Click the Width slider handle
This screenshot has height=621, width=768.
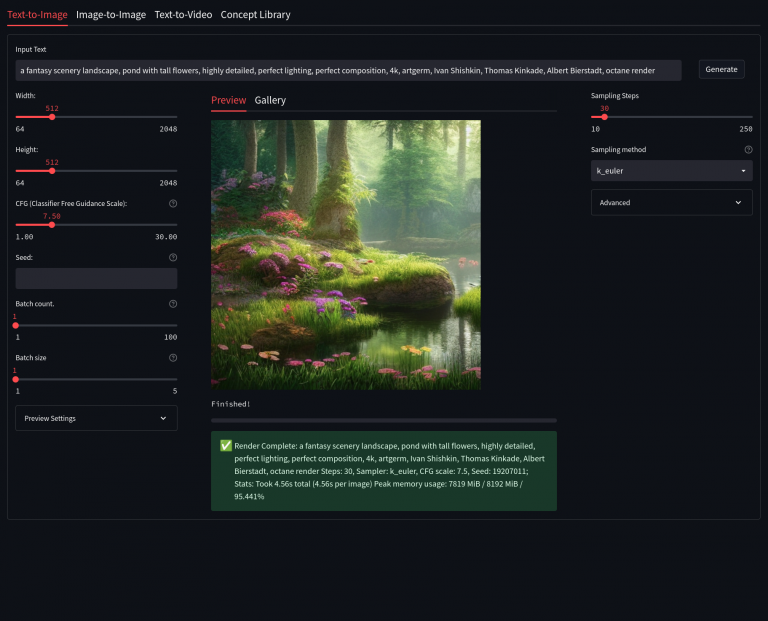pos(52,117)
